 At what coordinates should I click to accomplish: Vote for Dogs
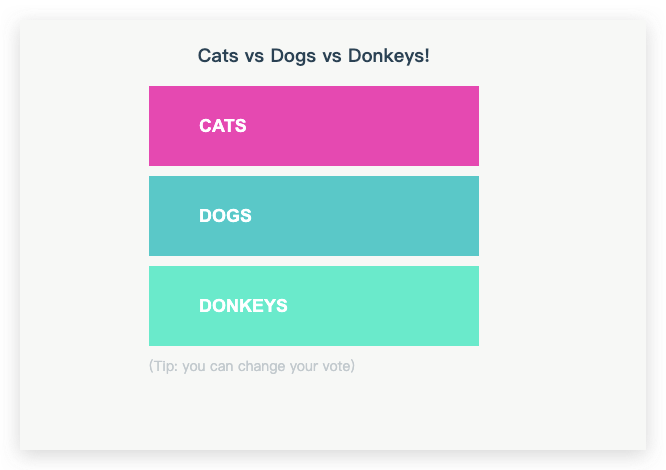(x=313, y=216)
